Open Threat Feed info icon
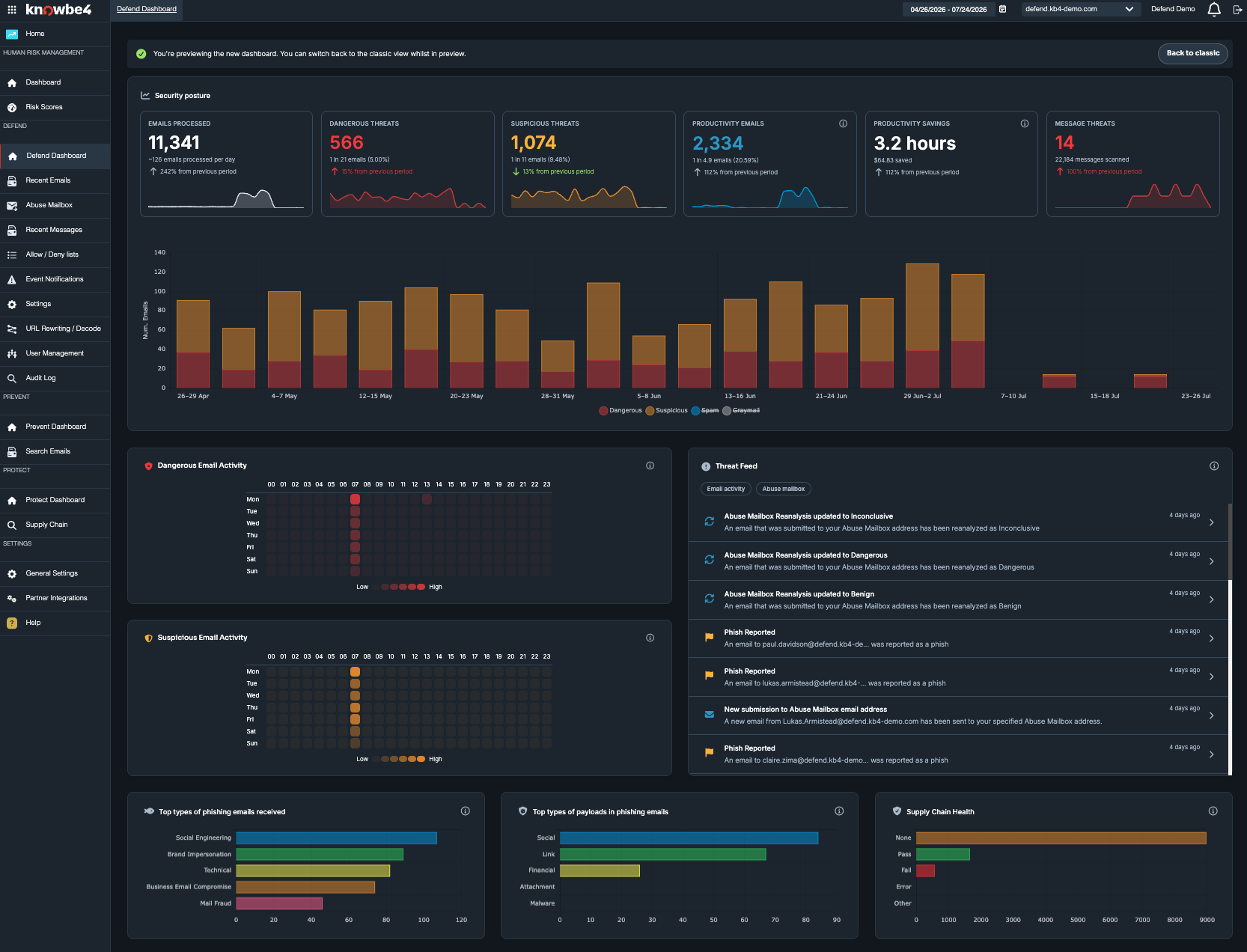The width and height of the screenshot is (1247, 952). (1214, 466)
